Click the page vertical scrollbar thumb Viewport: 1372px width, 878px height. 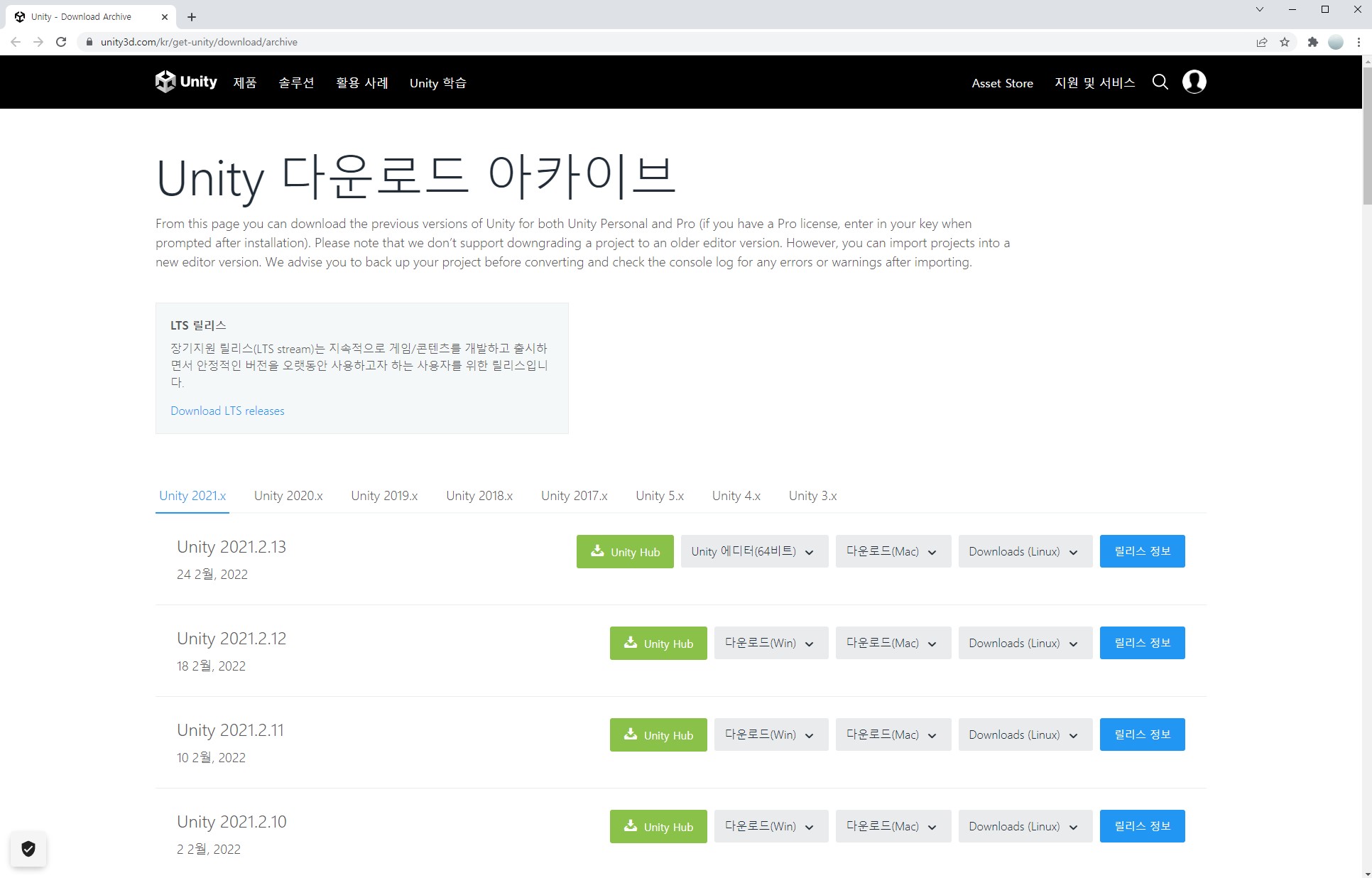pyautogui.click(x=1366, y=135)
